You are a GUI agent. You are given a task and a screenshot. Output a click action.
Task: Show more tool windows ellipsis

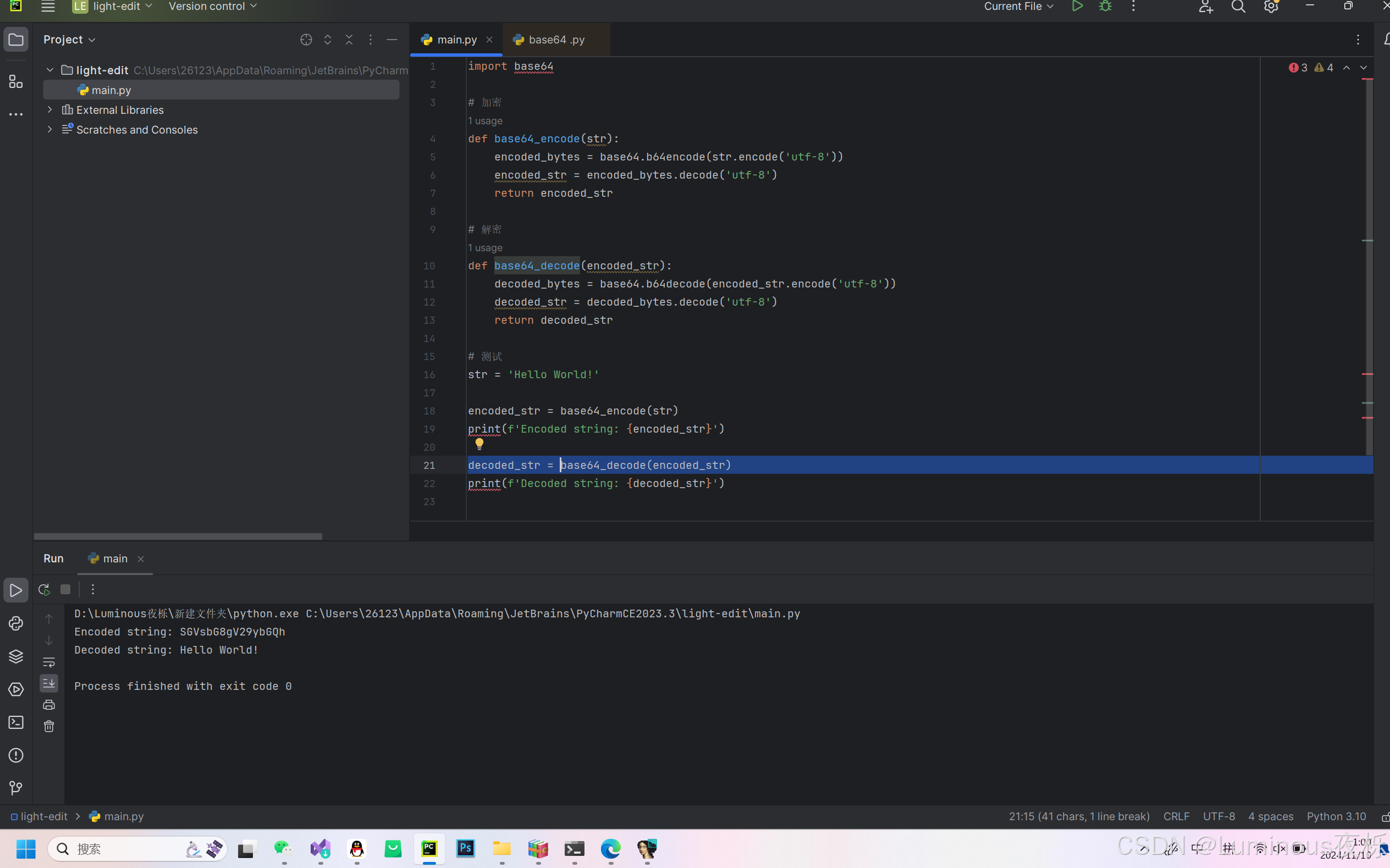point(16,114)
